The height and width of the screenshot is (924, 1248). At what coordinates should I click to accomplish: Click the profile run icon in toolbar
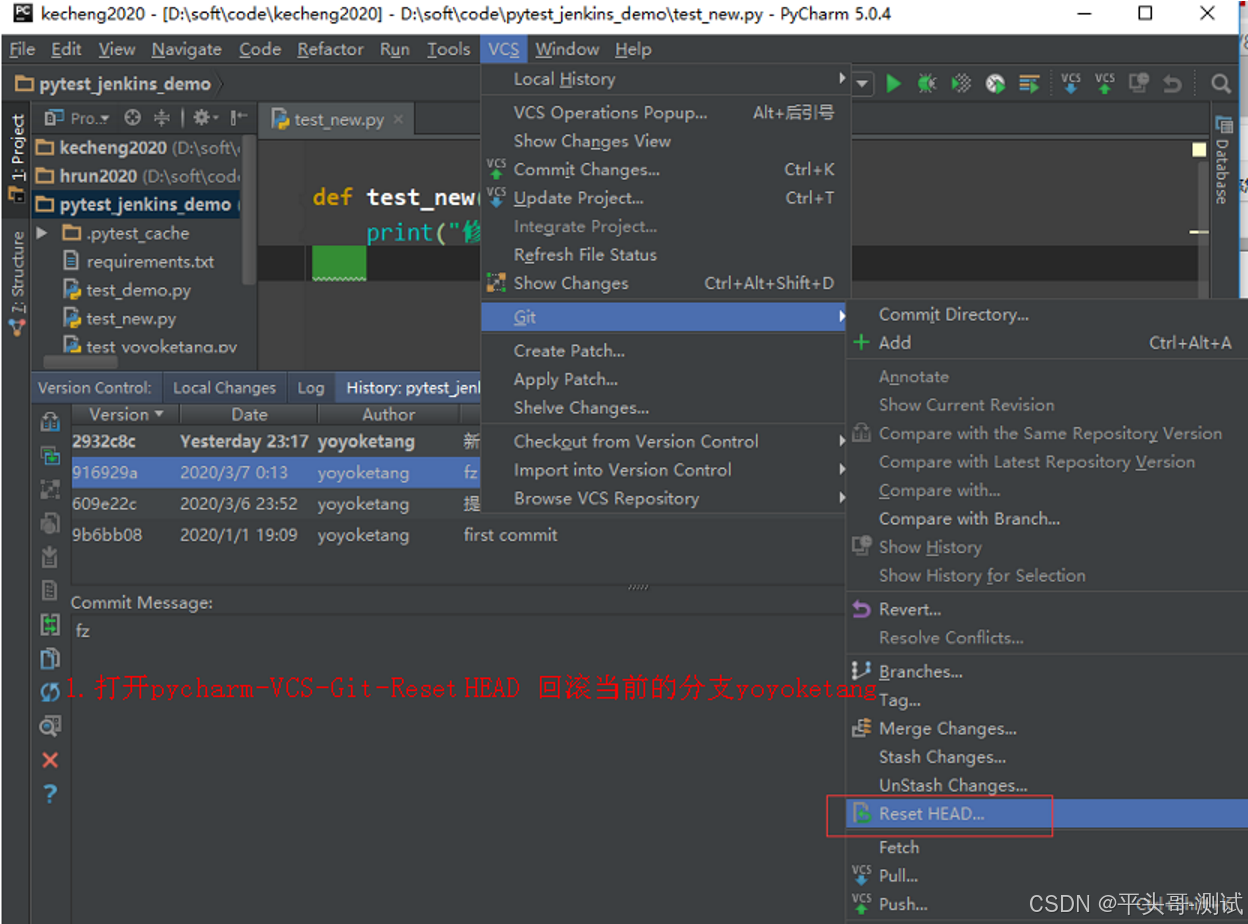pos(995,84)
